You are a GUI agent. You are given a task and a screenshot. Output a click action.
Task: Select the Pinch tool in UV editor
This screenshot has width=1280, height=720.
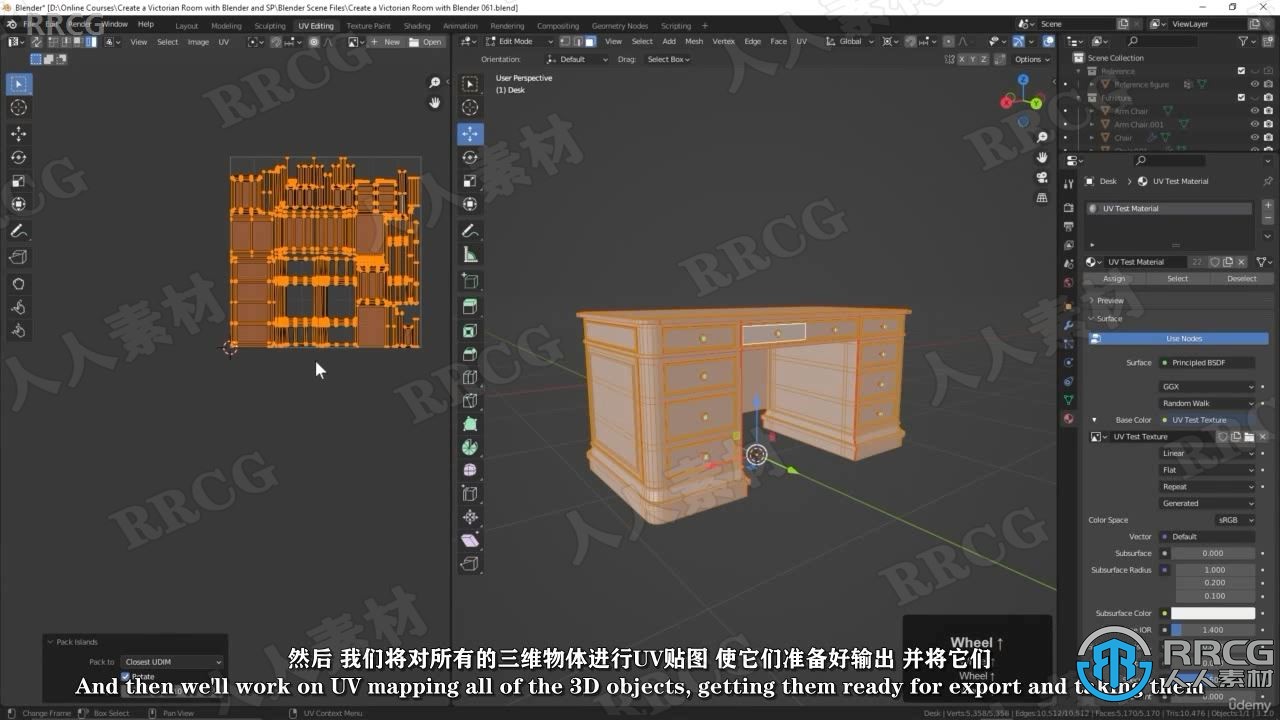(19, 331)
